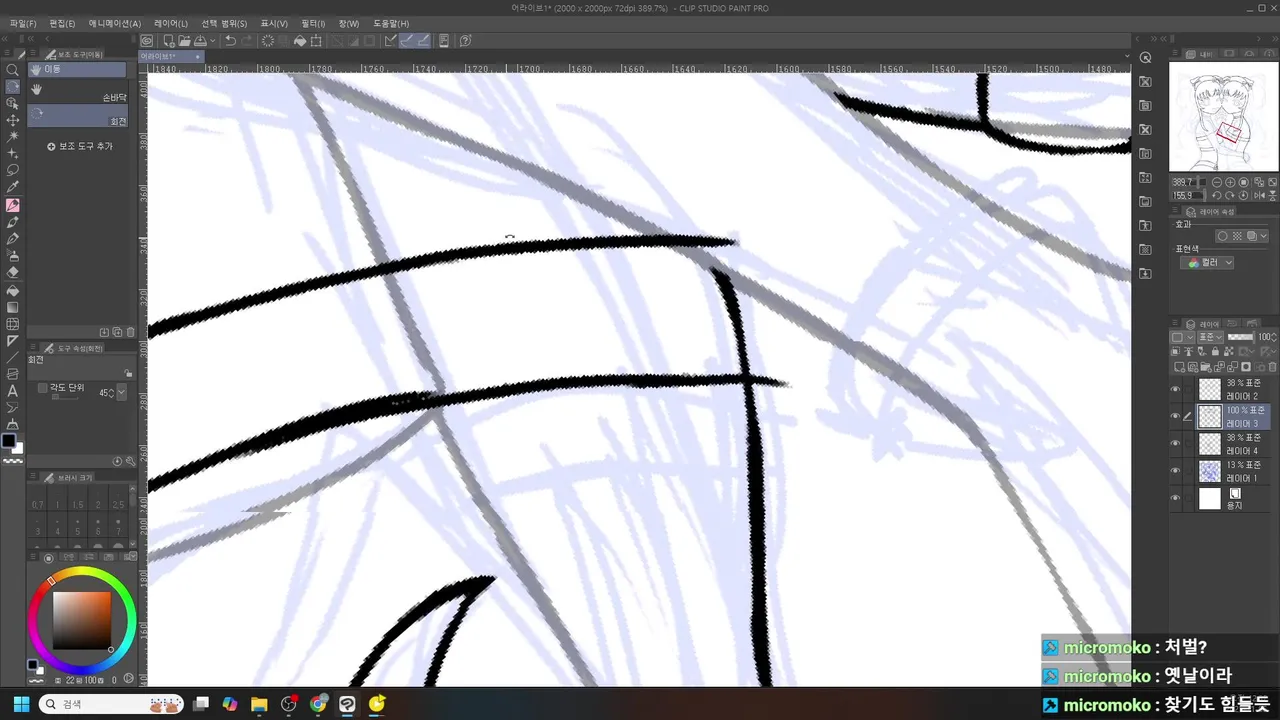The height and width of the screenshot is (720, 1280).
Task: Select the Eyedropper tool
Action: 13,187
